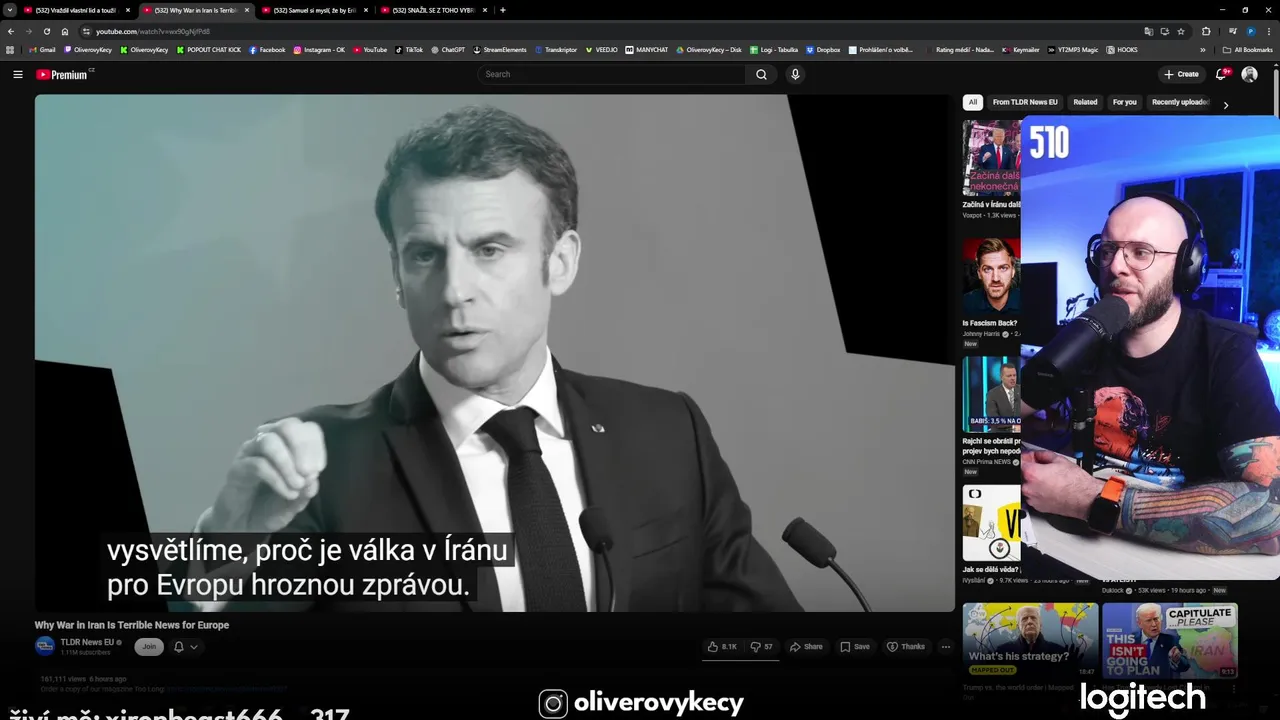This screenshot has width=1280, height=720.
Task: Select the All filter chip
Action: pos(972,102)
